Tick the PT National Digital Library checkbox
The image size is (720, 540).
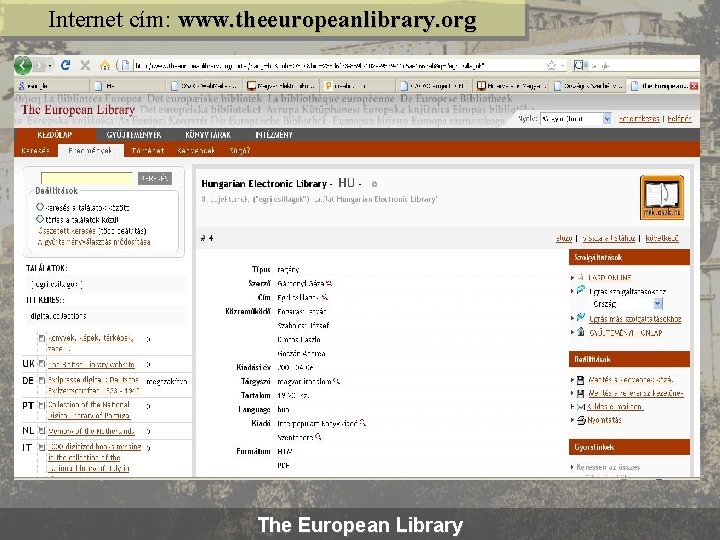pyautogui.click(x=42, y=405)
